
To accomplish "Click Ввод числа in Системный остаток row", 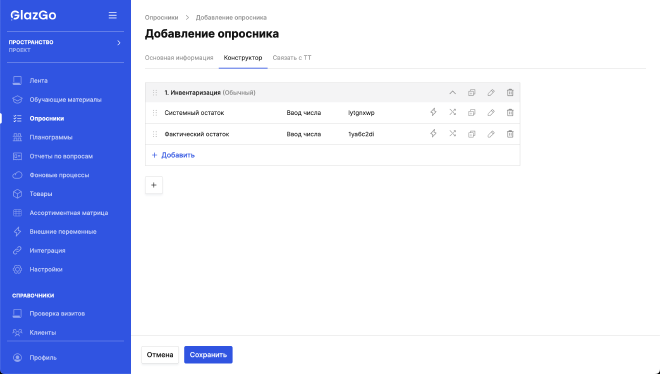I will (x=303, y=113).
